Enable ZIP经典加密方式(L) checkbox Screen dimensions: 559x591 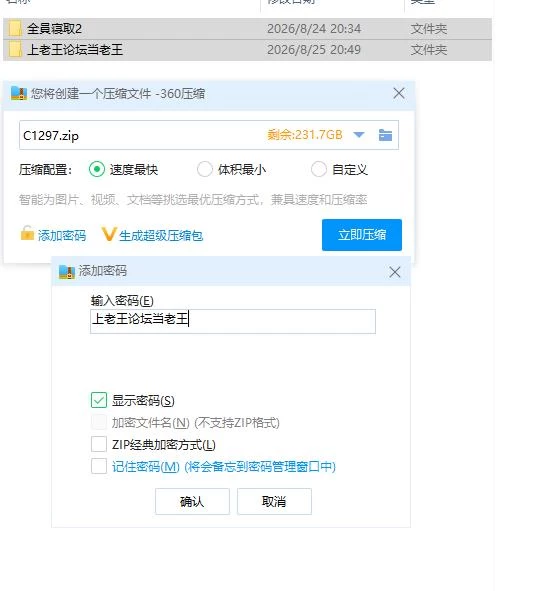click(99, 444)
